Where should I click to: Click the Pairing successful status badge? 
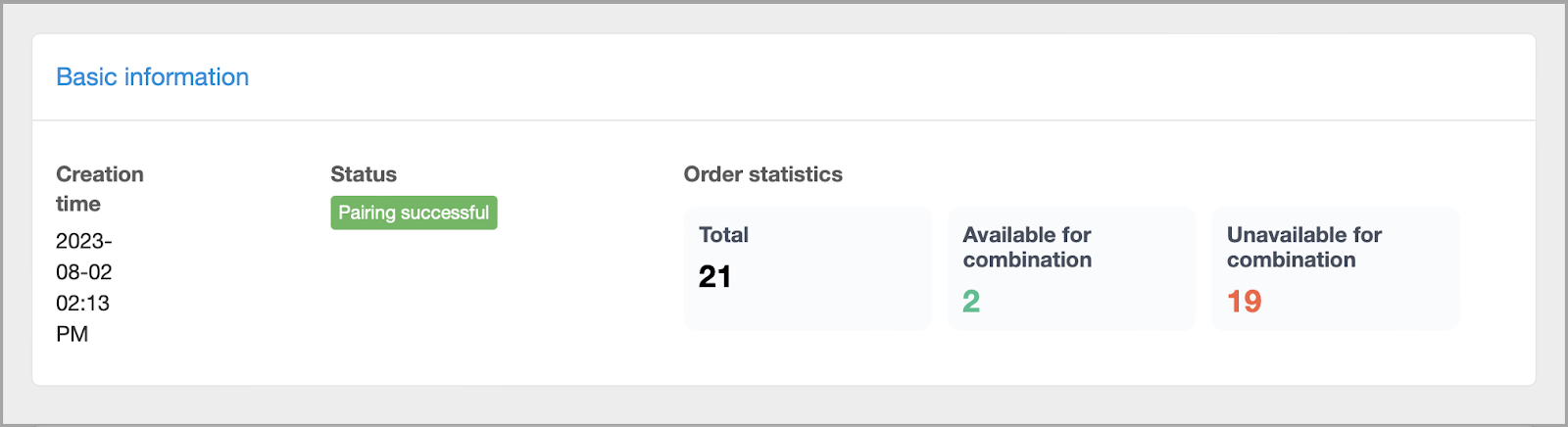(414, 213)
